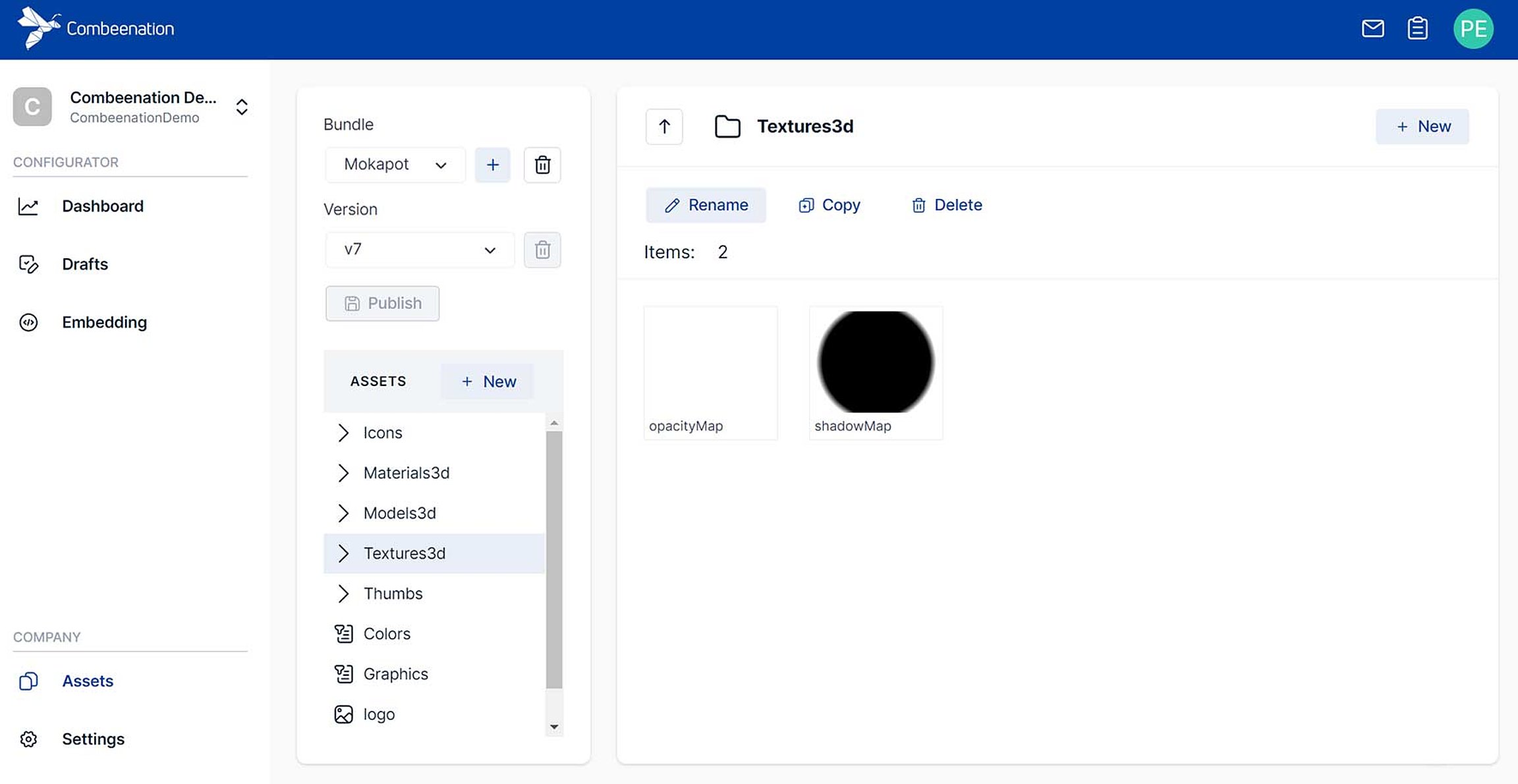The width and height of the screenshot is (1518, 784).
Task: Open the Colors asset entry
Action: pyautogui.click(x=387, y=633)
